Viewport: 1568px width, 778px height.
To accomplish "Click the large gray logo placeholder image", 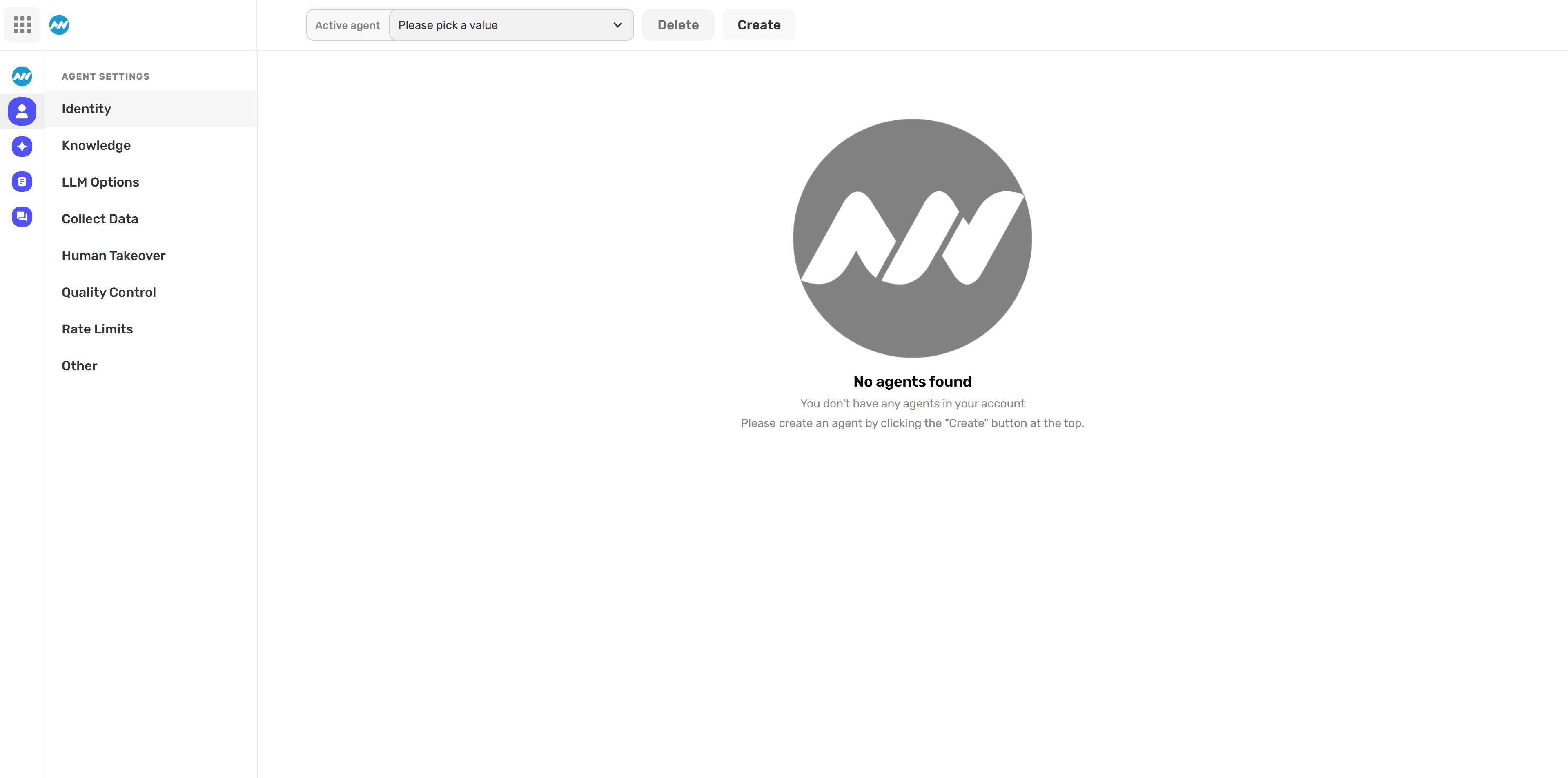I will [x=912, y=238].
